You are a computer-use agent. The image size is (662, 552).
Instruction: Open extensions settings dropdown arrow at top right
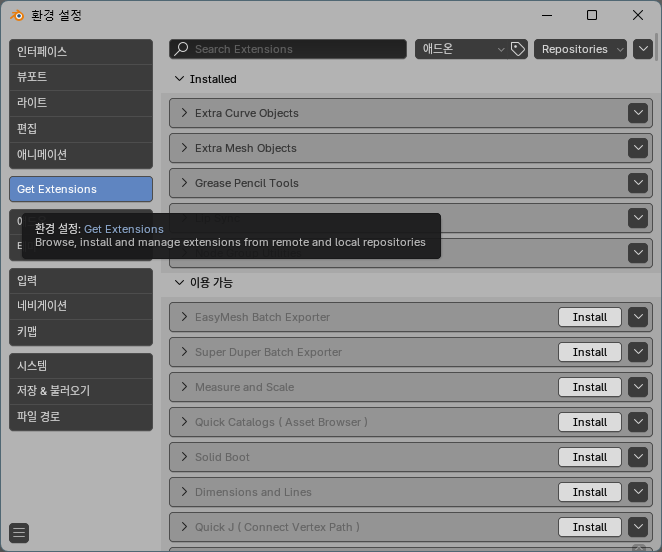tap(643, 49)
